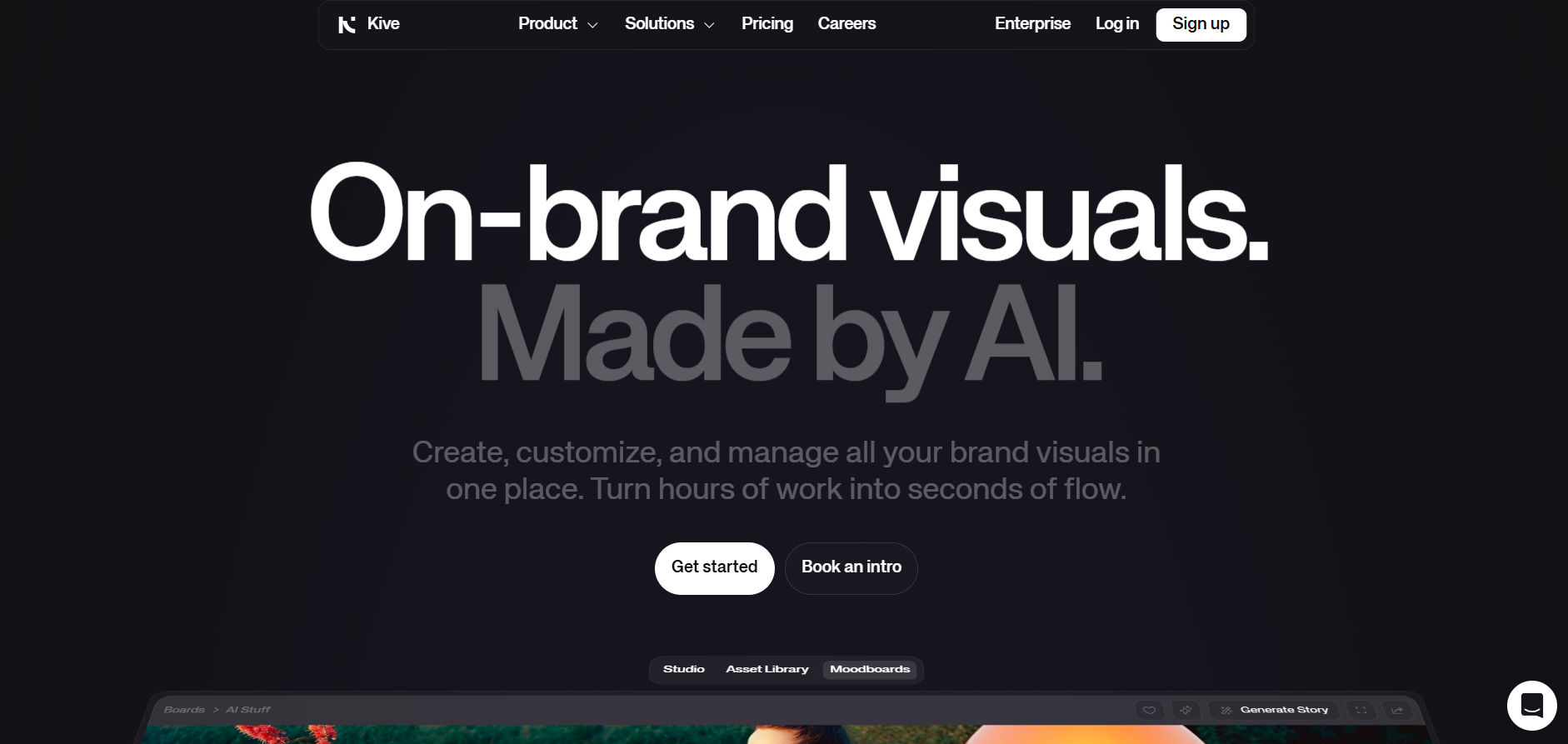This screenshot has width=1568, height=744.
Task: Switch to the Asset Library tab
Action: pyautogui.click(x=767, y=669)
